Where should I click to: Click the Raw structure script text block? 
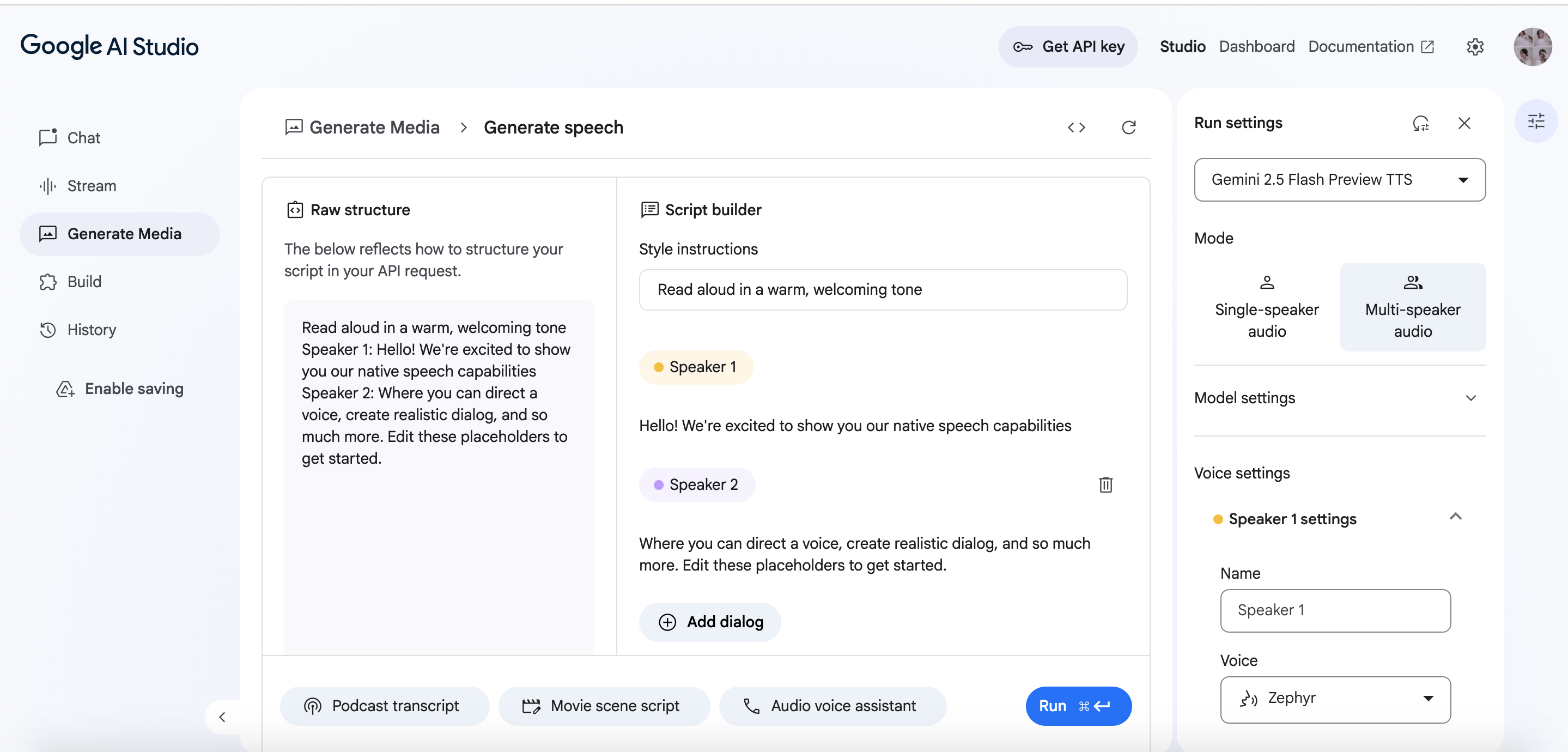[x=436, y=393]
